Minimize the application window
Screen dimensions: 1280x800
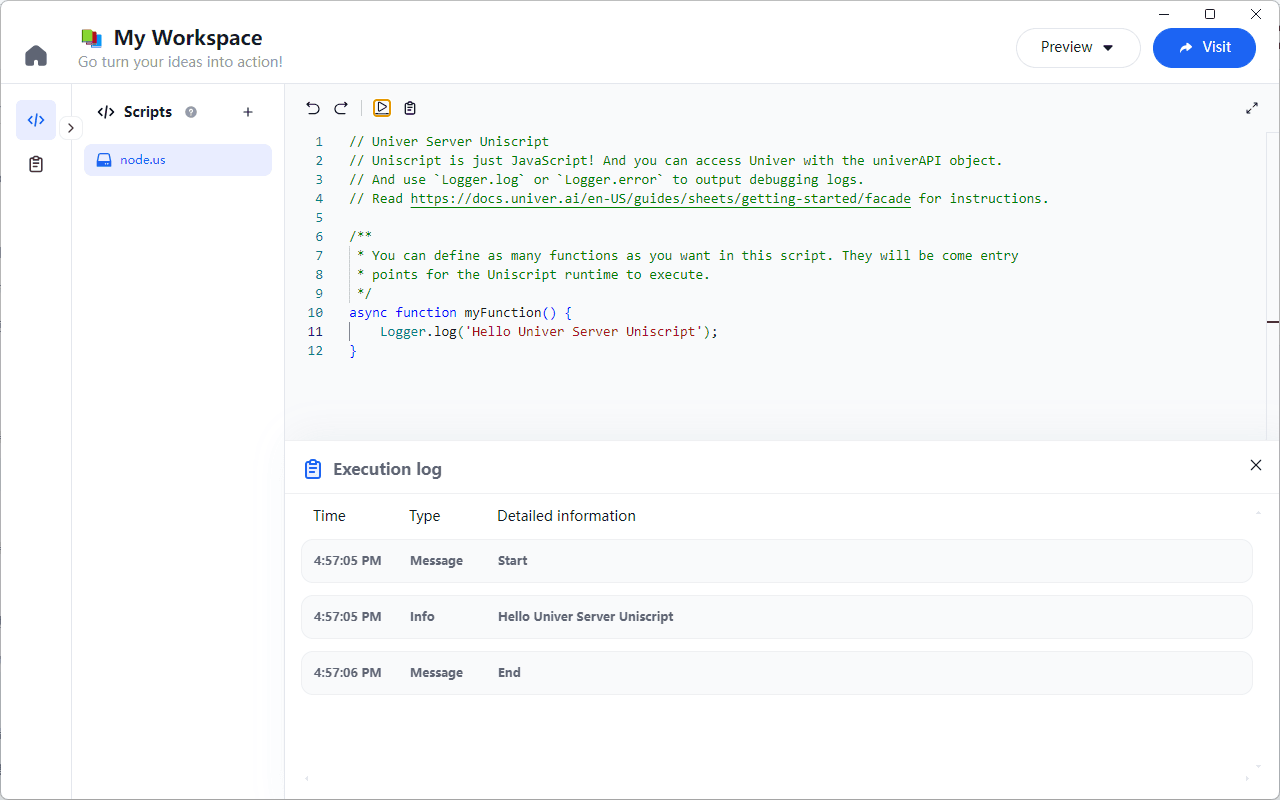pyautogui.click(x=1164, y=14)
